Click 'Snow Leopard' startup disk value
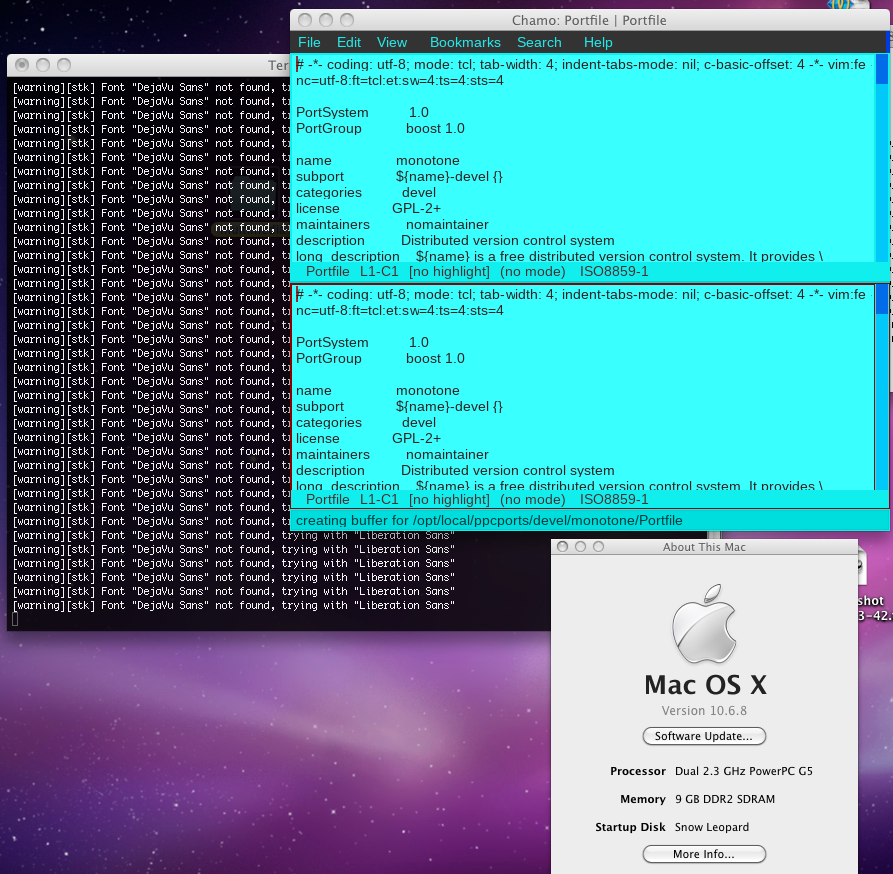This screenshot has width=893, height=874. [x=712, y=827]
